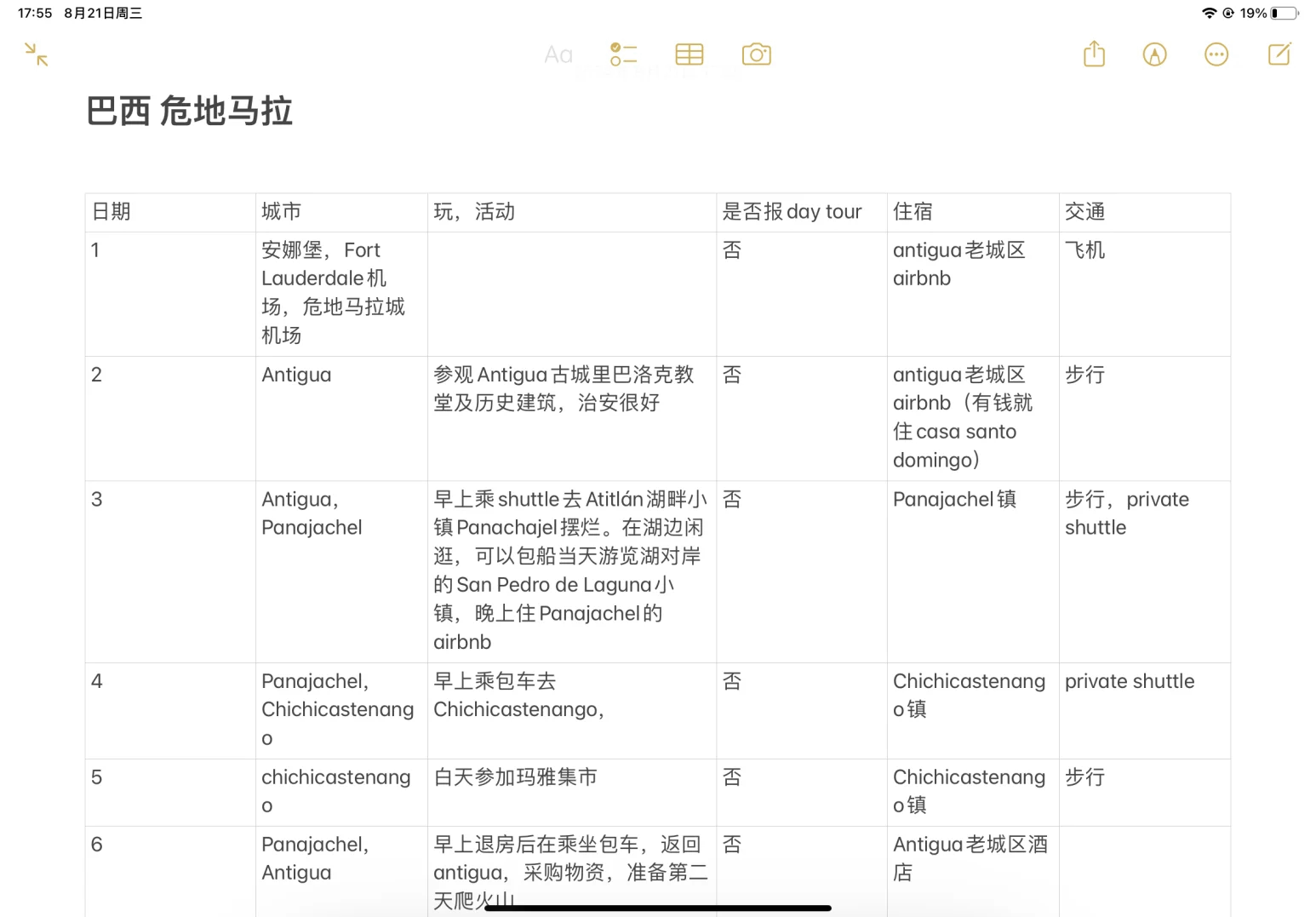Image resolution: width=1316 pixels, height=917 pixels.
Task: Select the 住宿 header cell
Action: pyautogui.click(x=973, y=212)
